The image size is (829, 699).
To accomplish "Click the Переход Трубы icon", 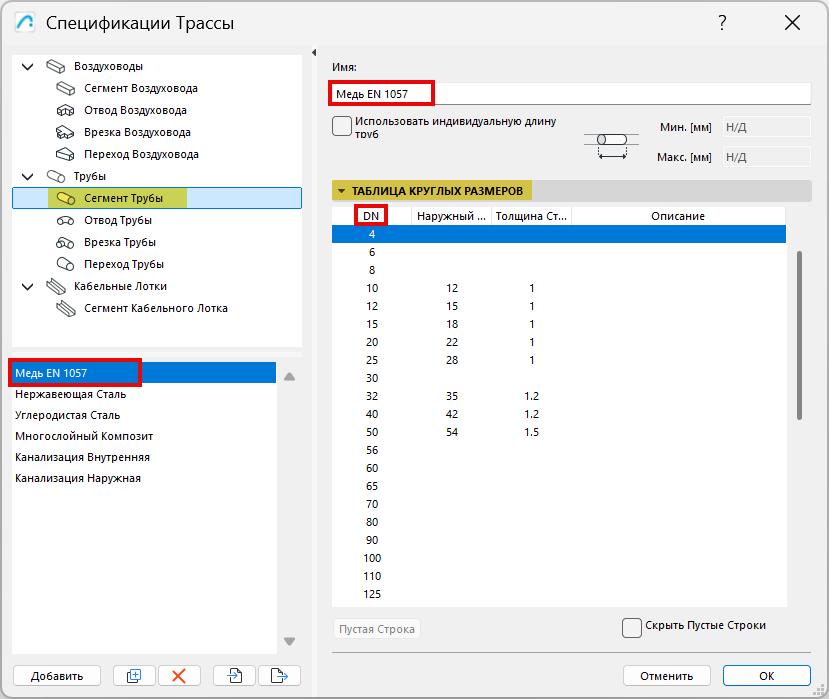I will tap(66, 264).
